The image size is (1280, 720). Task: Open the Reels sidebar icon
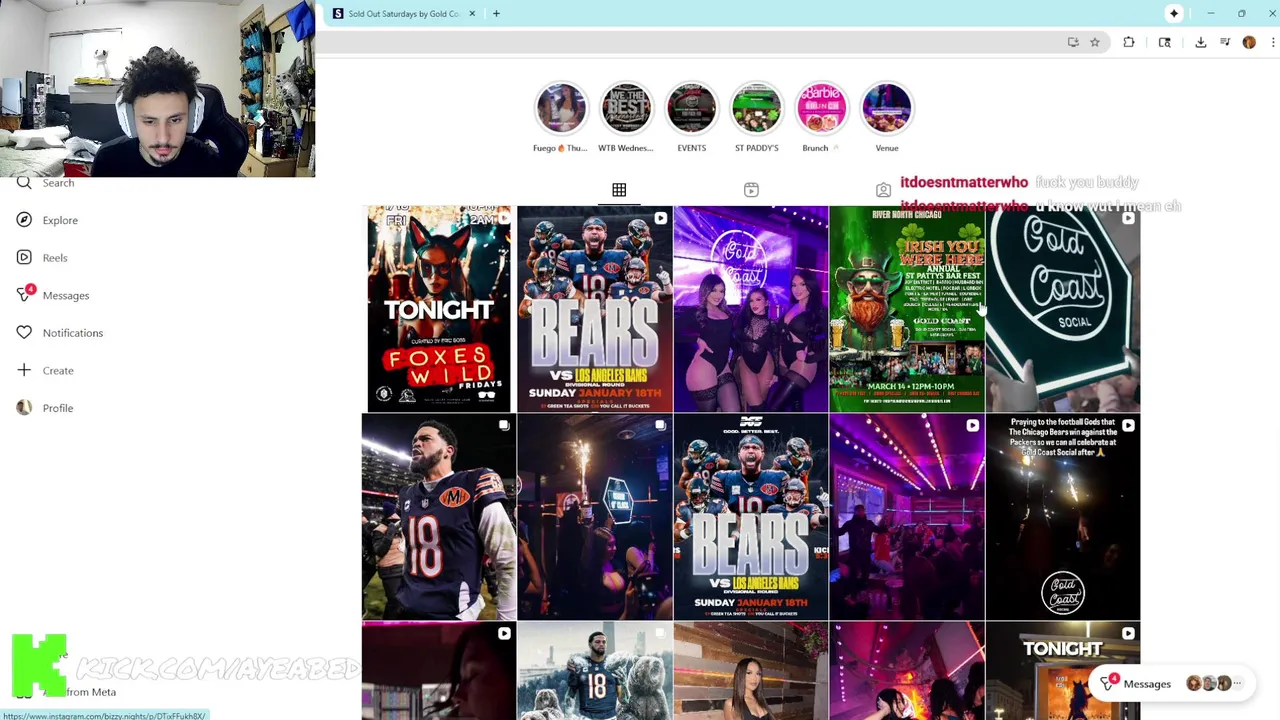24,258
